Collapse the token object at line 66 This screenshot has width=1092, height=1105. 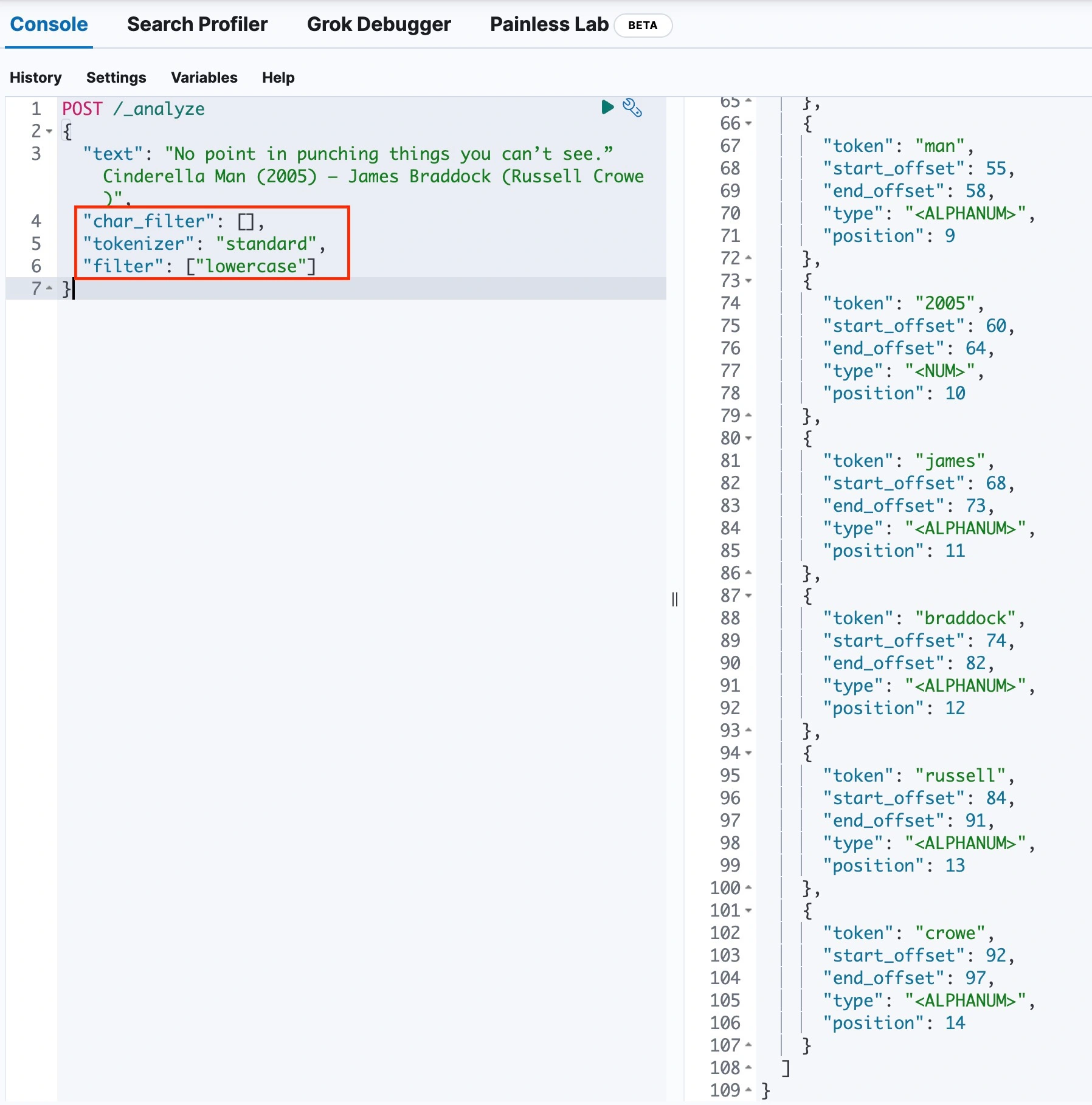click(x=748, y=123)
